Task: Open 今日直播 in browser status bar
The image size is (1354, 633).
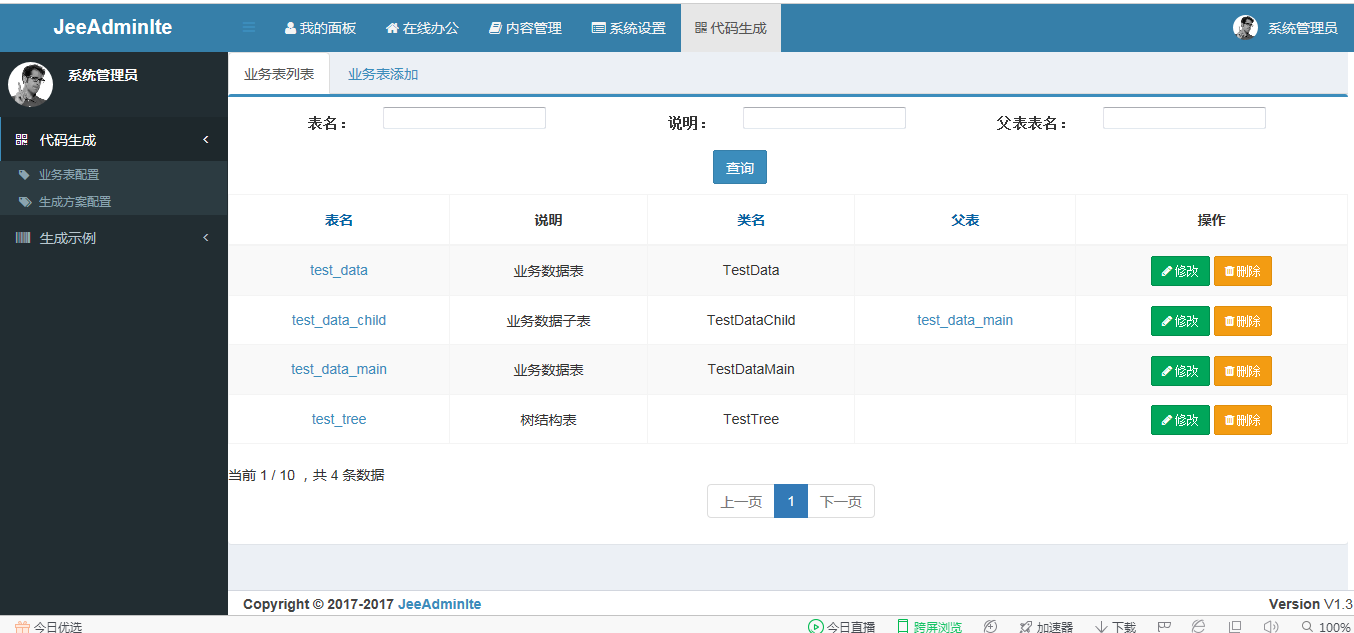Action: (x=841, y=627)
